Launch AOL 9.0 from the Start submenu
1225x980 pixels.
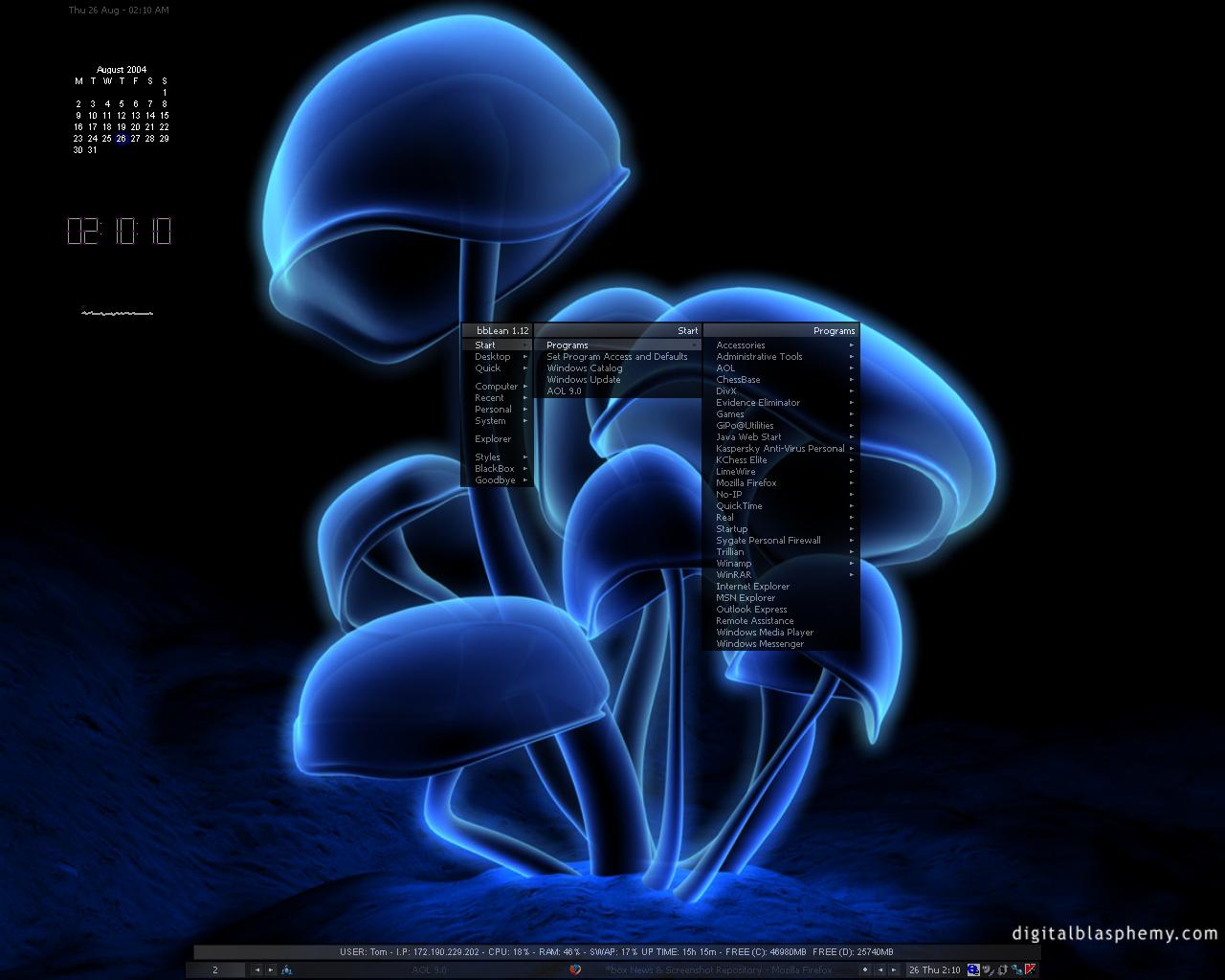617,391
